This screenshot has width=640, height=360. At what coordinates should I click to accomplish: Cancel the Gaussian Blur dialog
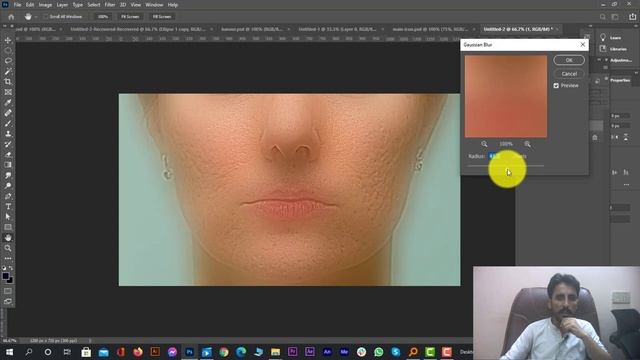(569, 74)
